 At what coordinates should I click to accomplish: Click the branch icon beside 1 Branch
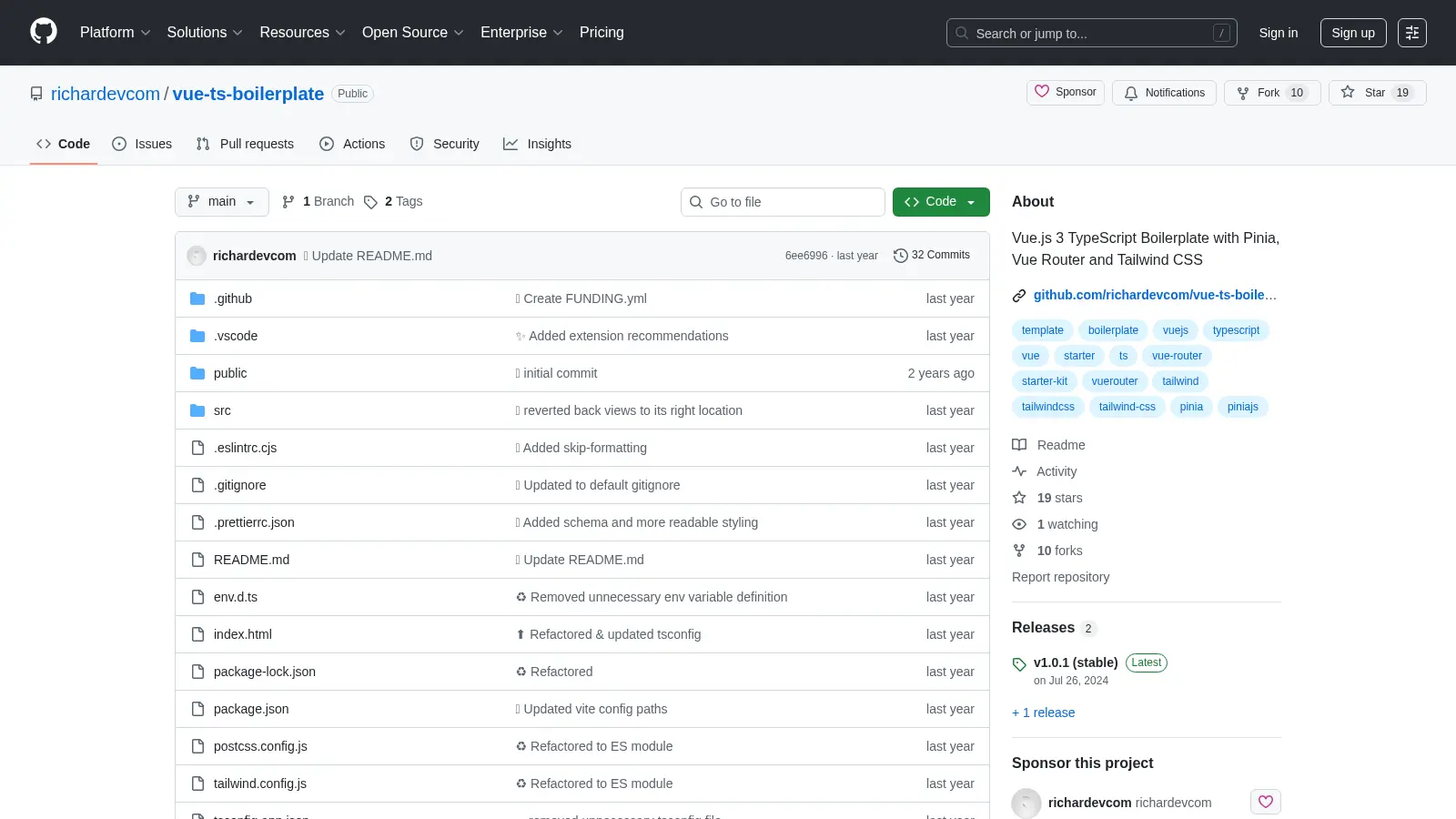point(288,202)
